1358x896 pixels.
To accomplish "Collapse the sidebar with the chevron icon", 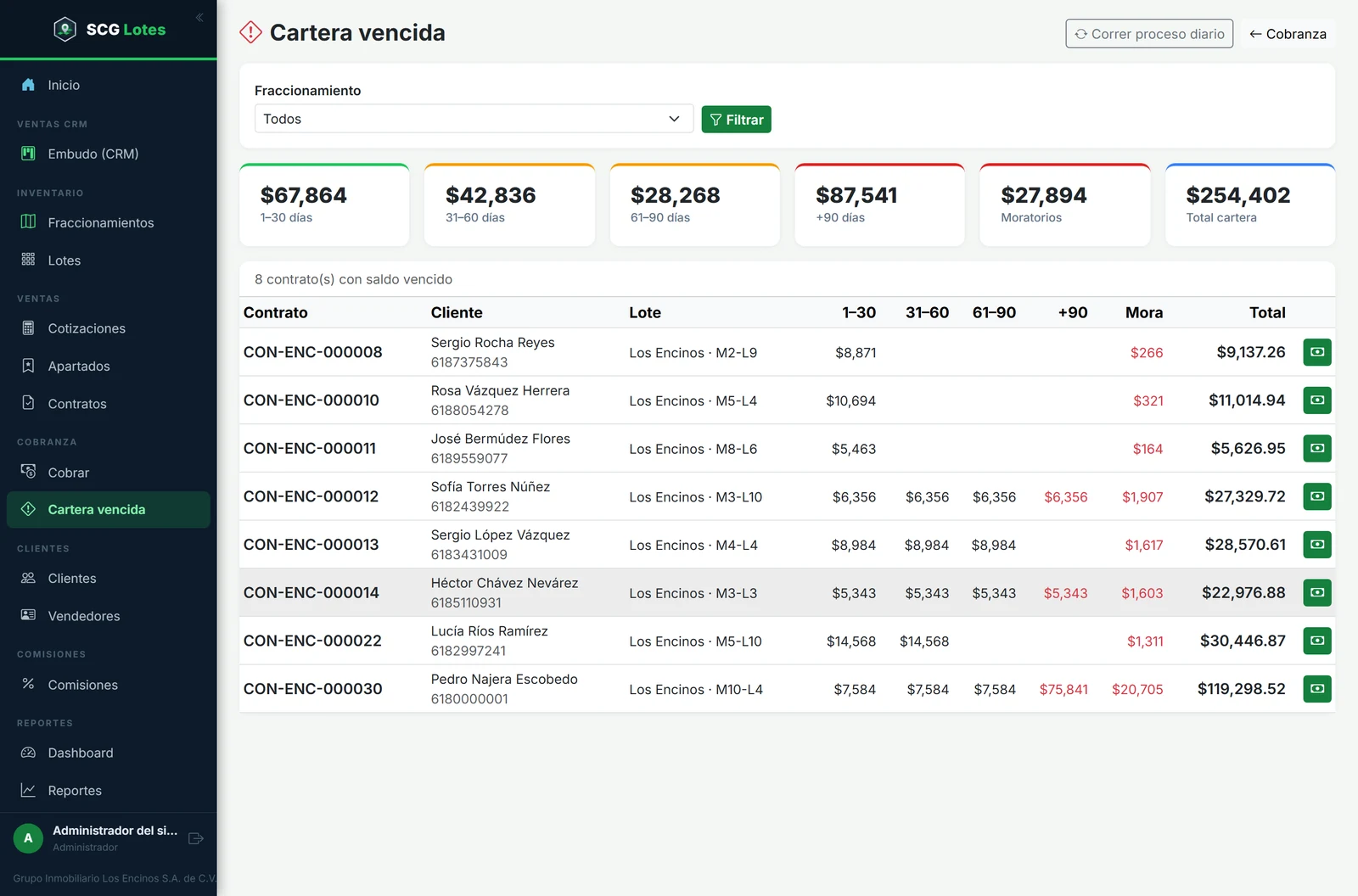I will pyautogui.click(x=199, y=17).
